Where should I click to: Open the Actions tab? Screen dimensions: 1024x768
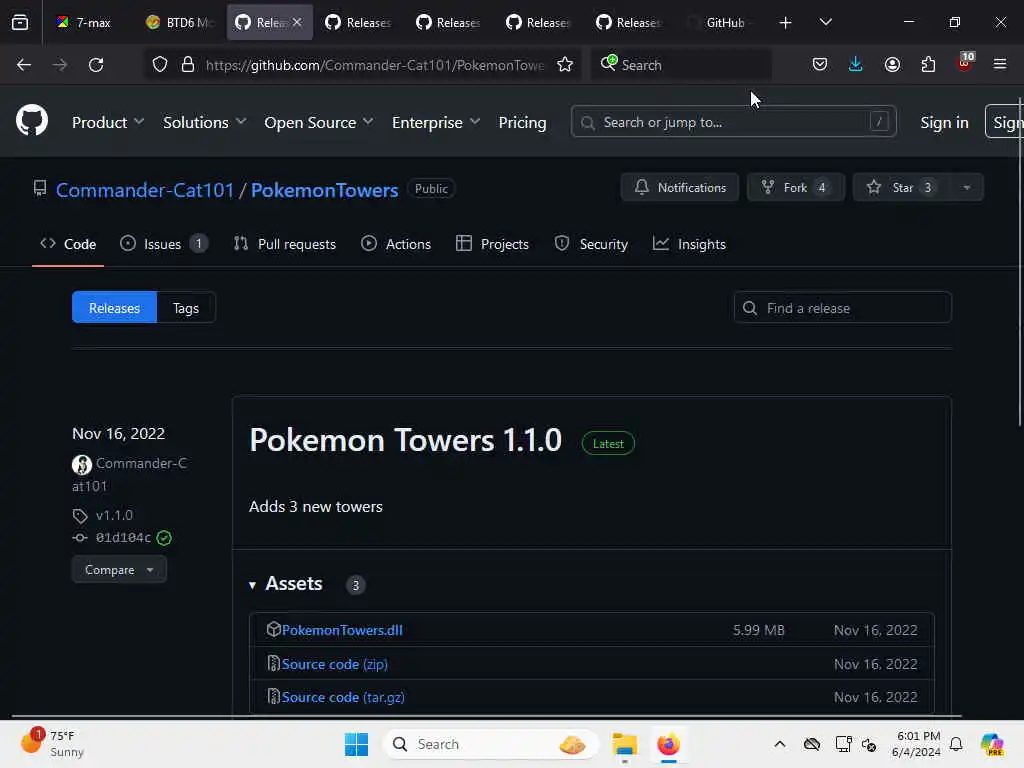pyautogui.click(x=396, y=244)
